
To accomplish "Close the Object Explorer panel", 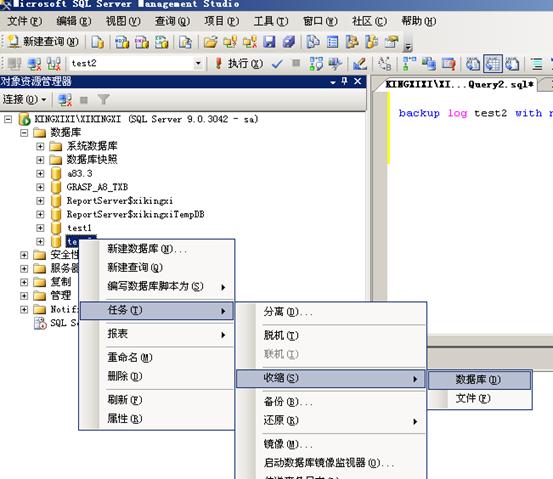I will click(358, 81).
